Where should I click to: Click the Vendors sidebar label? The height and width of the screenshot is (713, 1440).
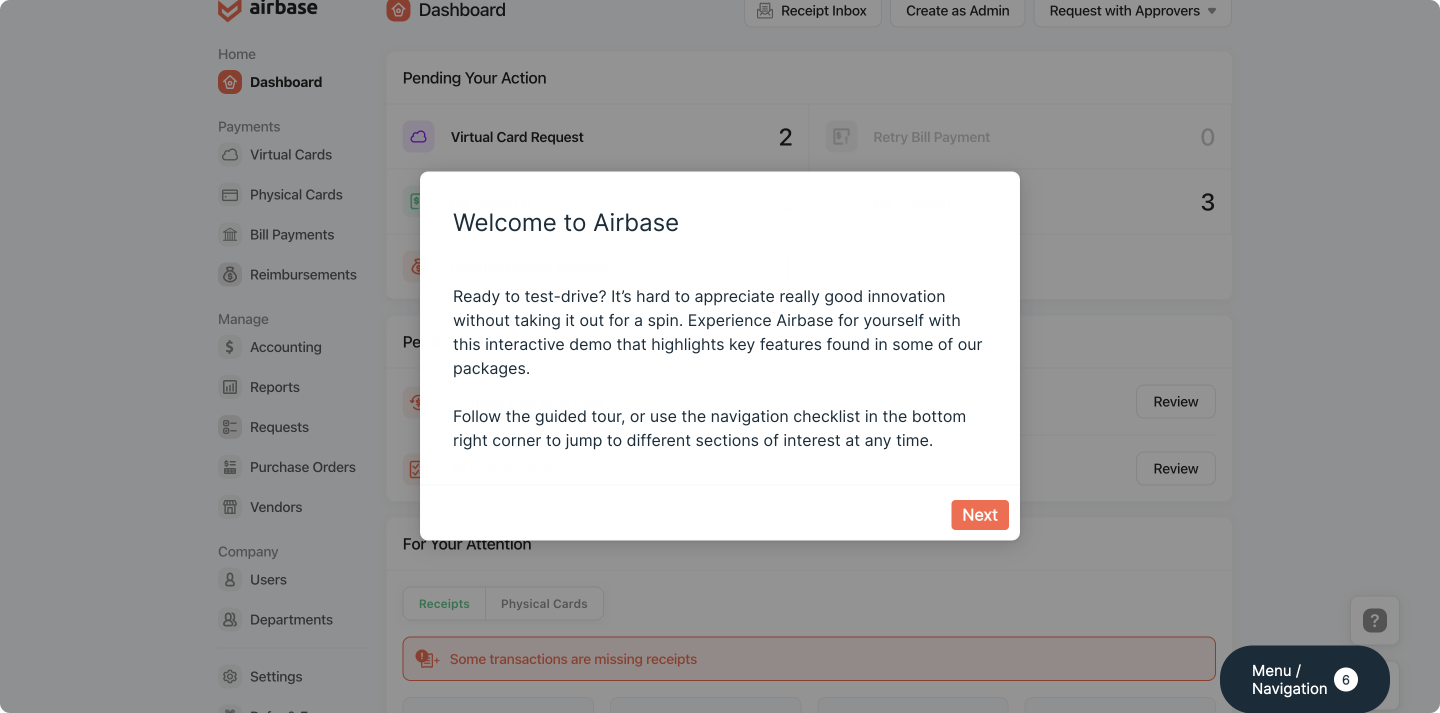pyautogui.click(x=276, y=507)
